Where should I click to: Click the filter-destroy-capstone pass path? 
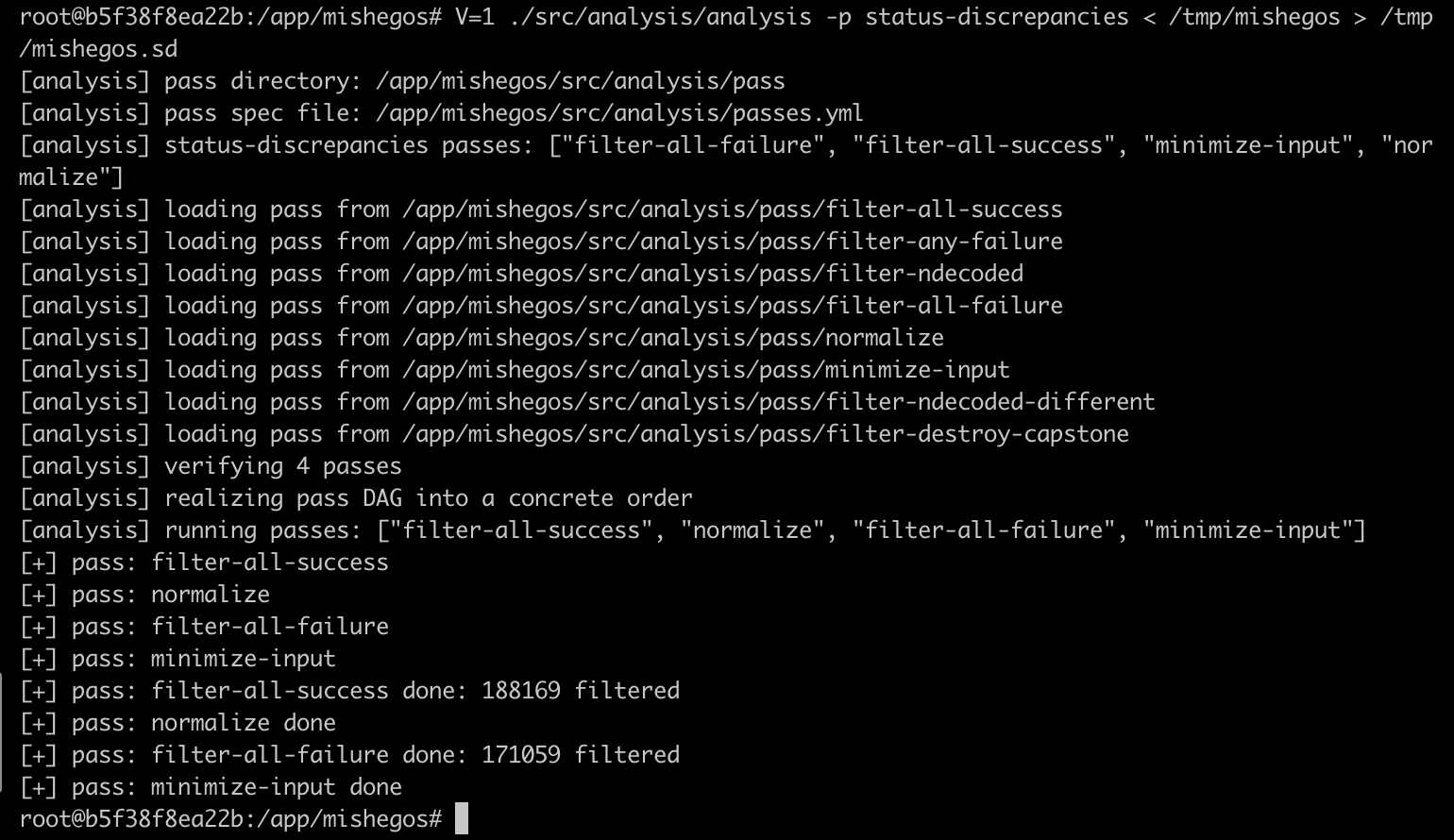(765, 434)
